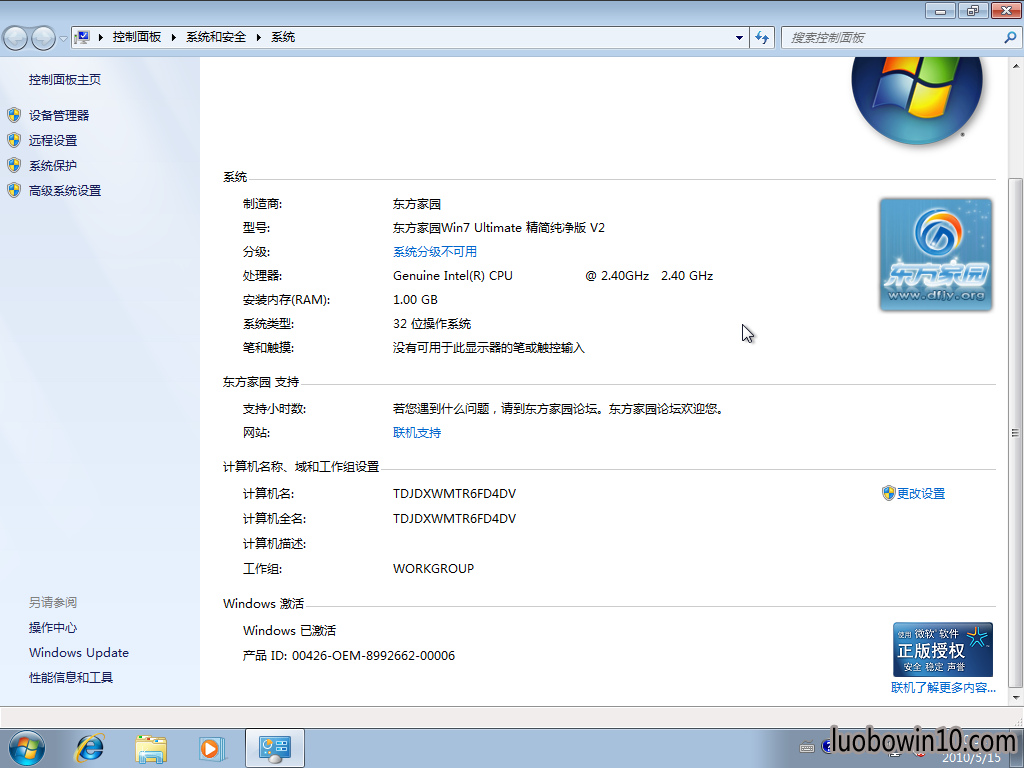Go back with the Back arrow button
The width and height of the screenshot is (1024, 768).
(x=16, y=38)
